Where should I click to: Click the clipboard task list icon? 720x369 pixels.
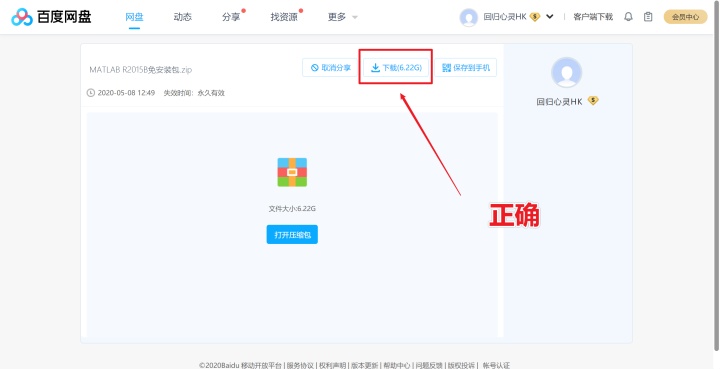[648, 17]
